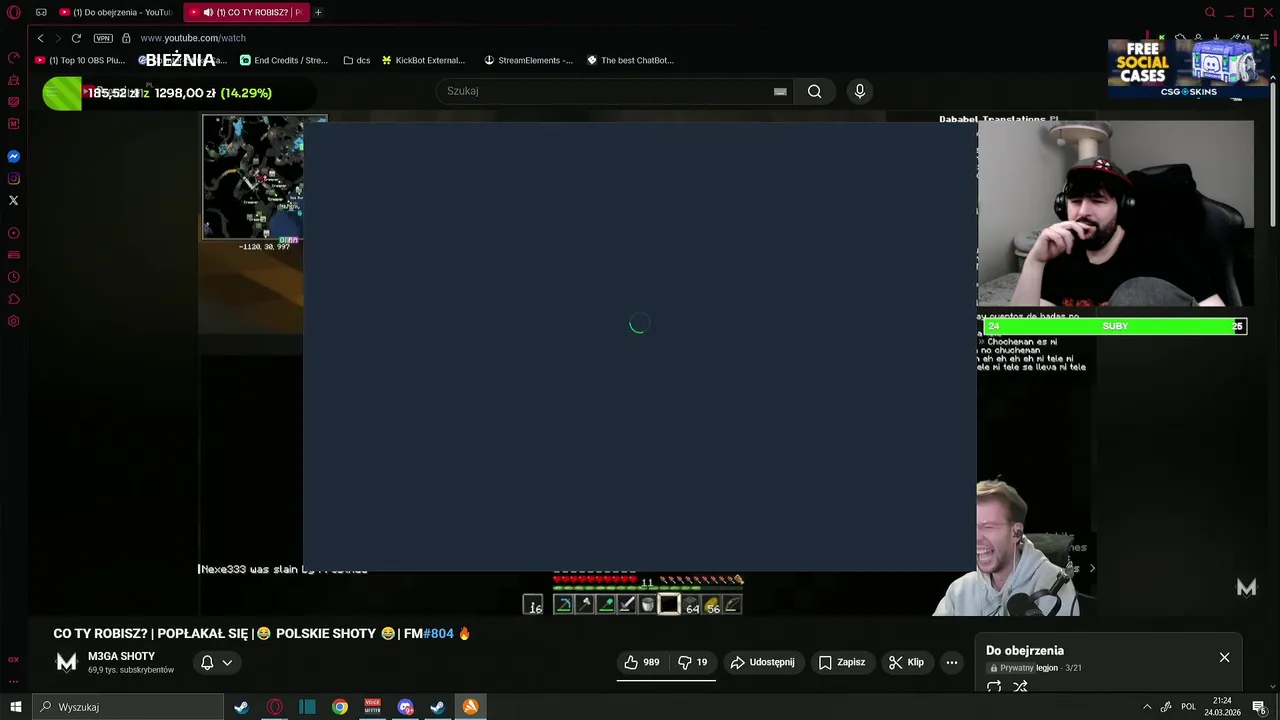Toggle the playlist loop icon
Screen dimensions: 1280x720
pos(994,686)
